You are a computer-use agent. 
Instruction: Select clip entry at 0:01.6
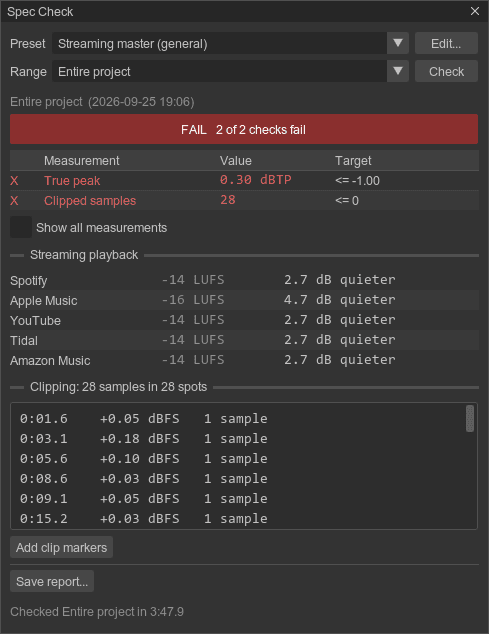(239, 418)
